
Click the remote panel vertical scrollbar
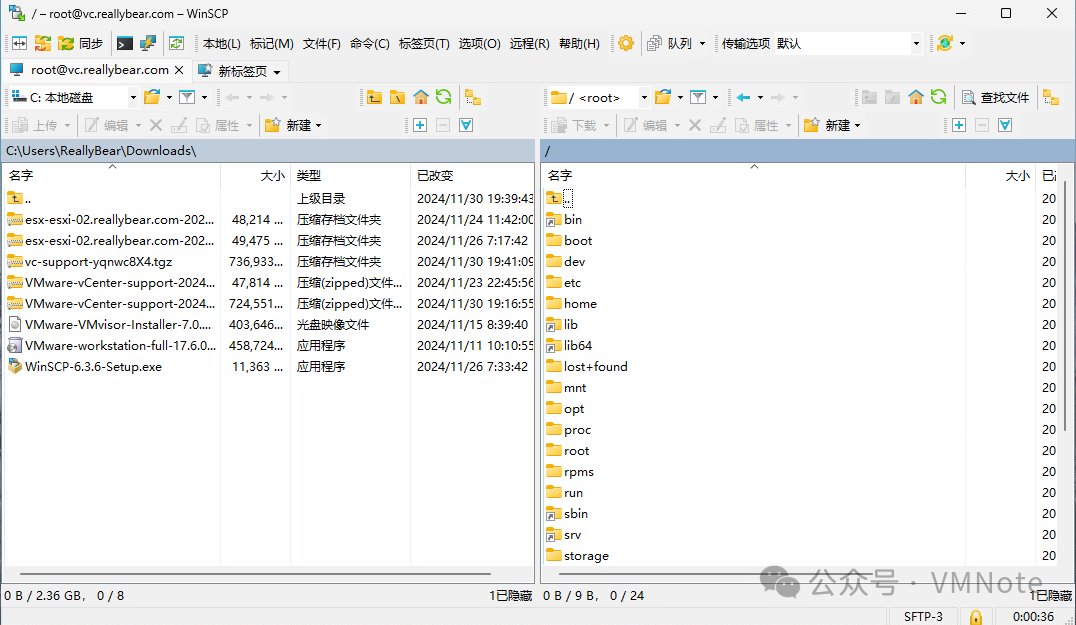coord(1065,306)
